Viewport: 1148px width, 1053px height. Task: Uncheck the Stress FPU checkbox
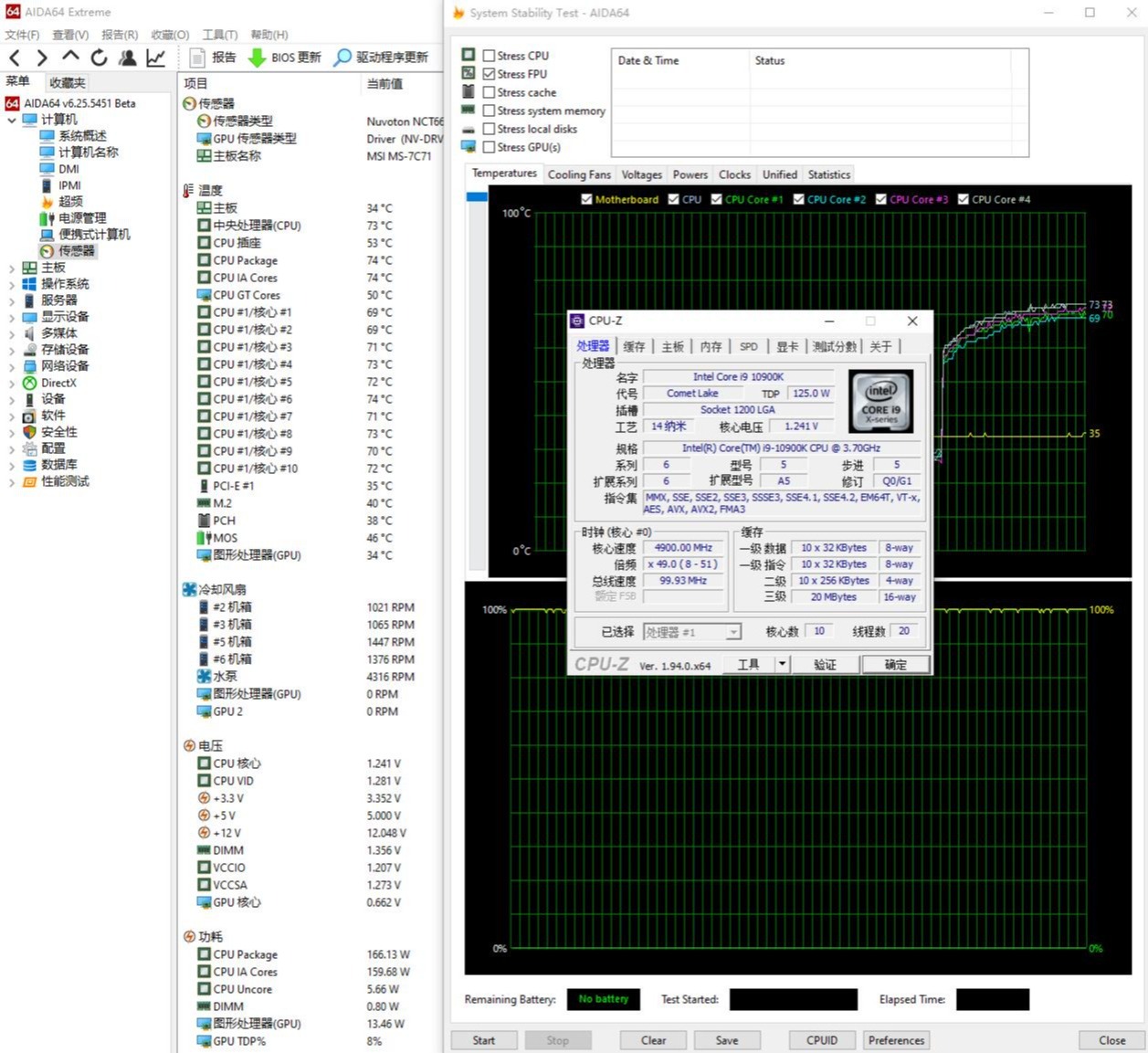pos(489,74)
